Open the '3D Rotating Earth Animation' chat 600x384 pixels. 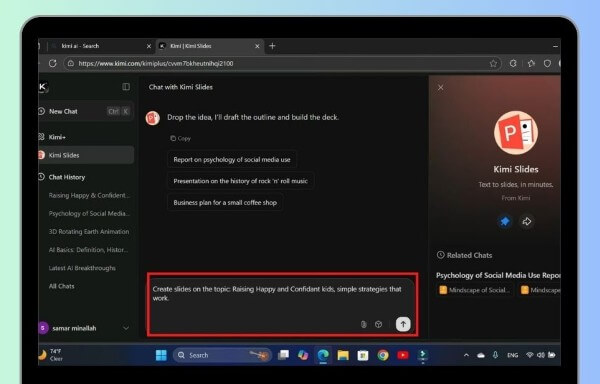point(89,231)
